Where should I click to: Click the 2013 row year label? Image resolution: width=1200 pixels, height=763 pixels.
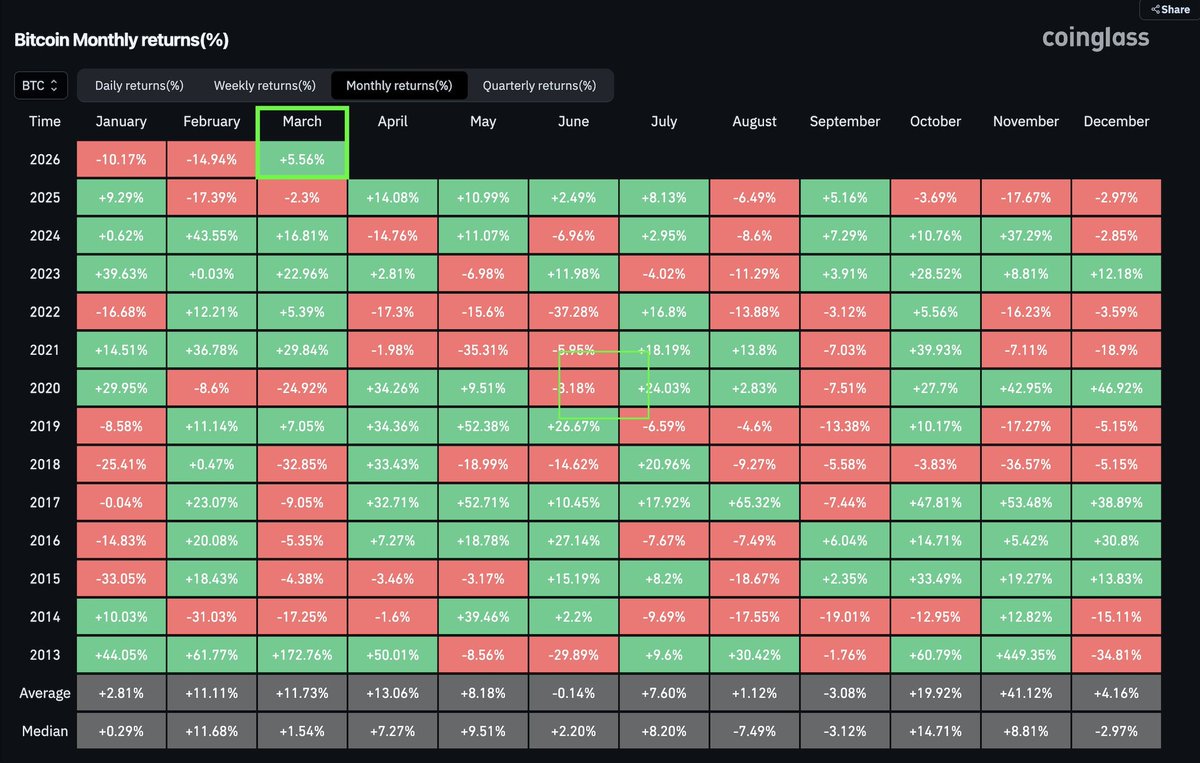[44, 655]
